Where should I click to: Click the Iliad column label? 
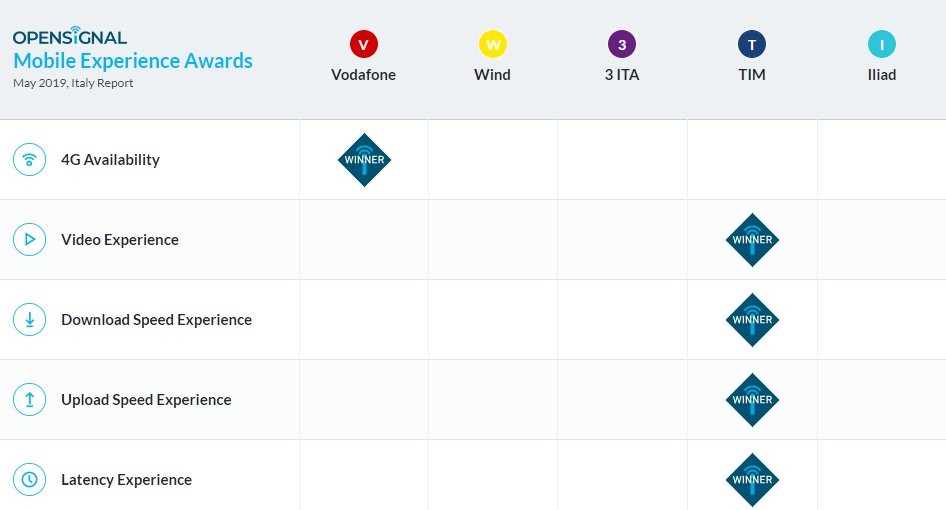(881, 75)
